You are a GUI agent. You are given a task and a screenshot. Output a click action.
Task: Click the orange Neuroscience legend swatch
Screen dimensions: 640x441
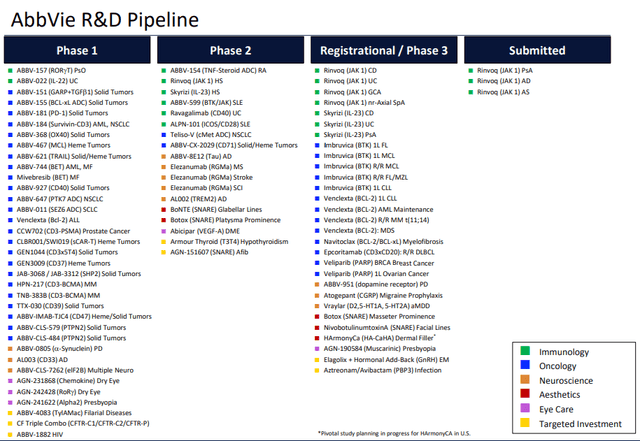525,379
